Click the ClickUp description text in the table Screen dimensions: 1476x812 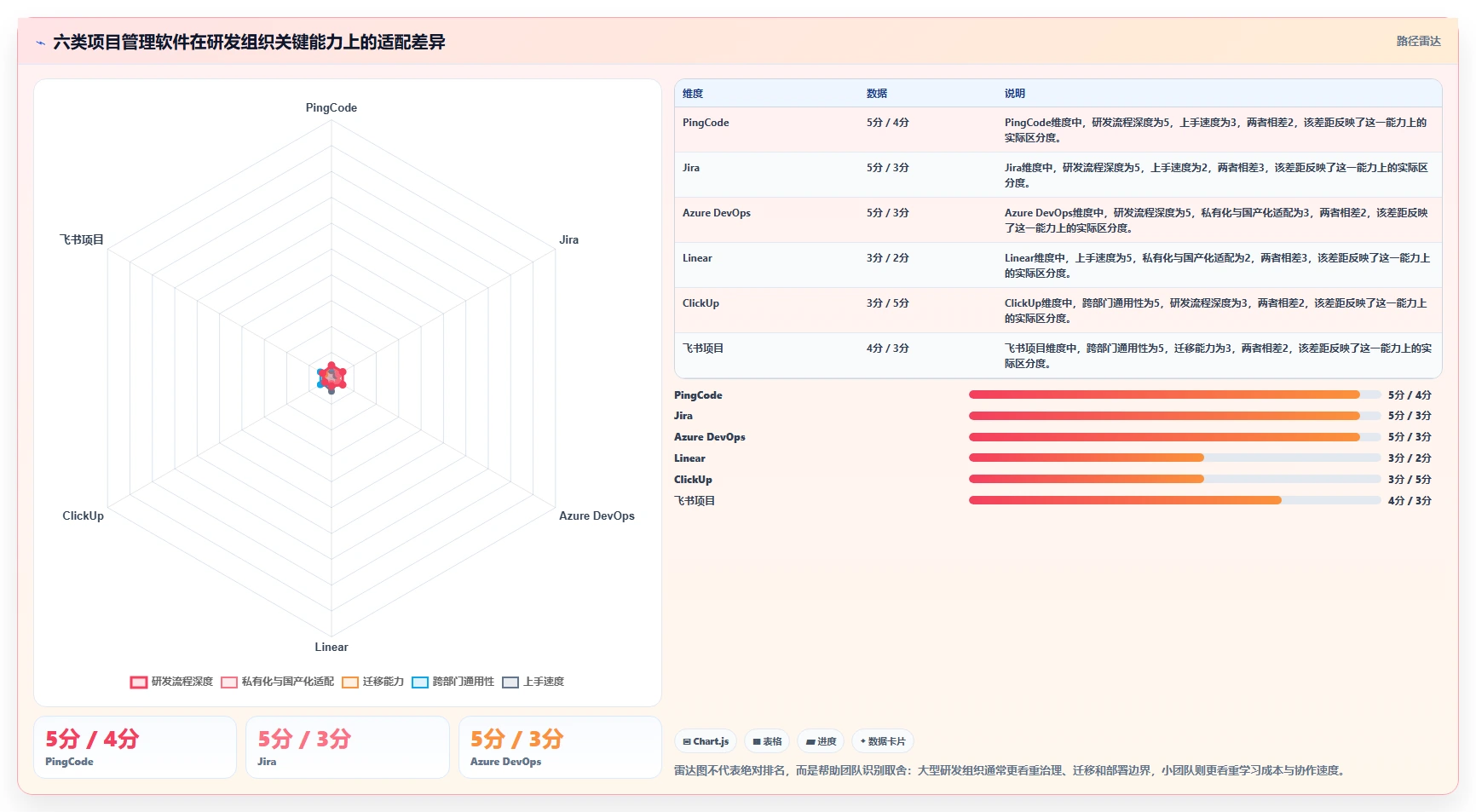pos(1216,311)
